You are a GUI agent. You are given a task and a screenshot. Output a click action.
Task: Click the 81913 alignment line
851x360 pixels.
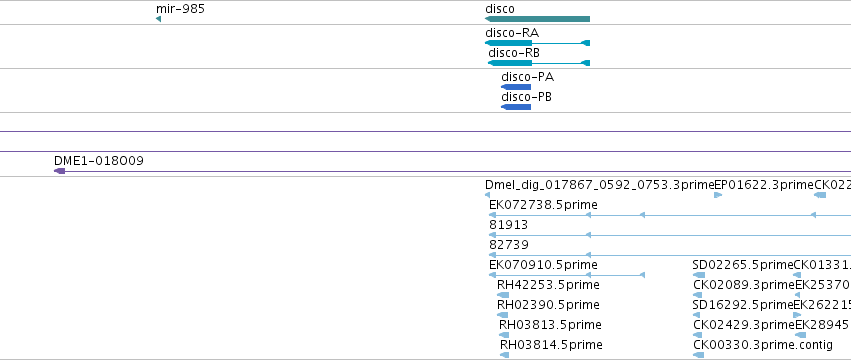[x=670, y=235]
